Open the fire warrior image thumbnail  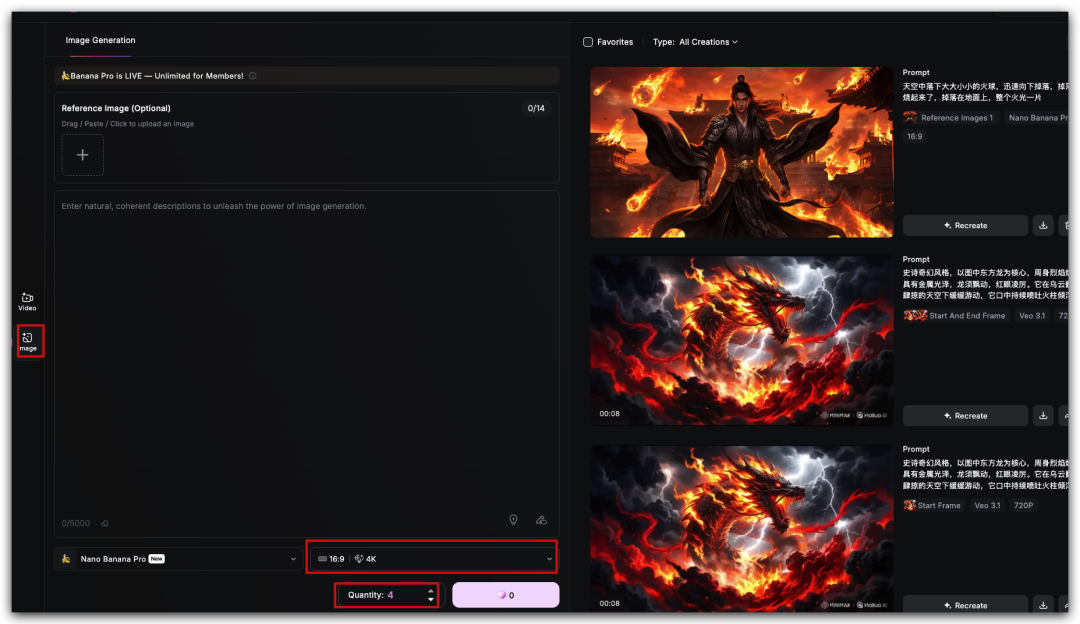[742, 152]
